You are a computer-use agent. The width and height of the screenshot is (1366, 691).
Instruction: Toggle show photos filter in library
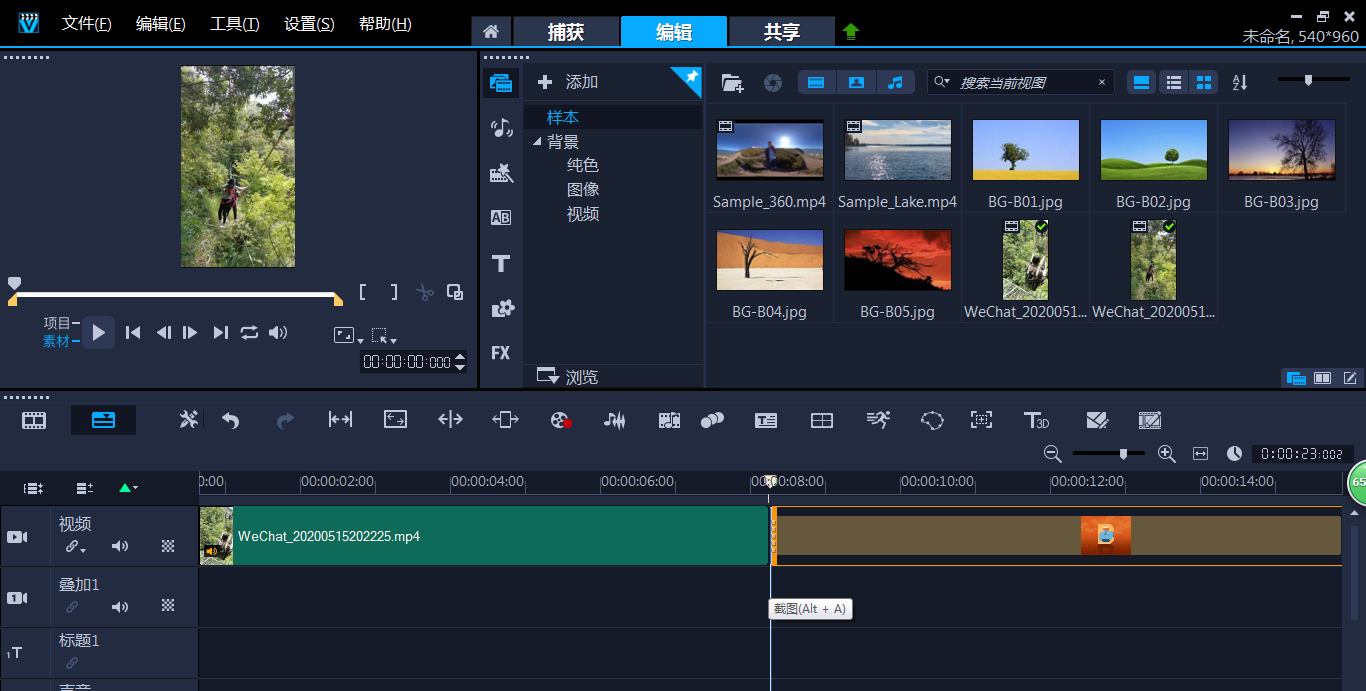click(856, 82)
